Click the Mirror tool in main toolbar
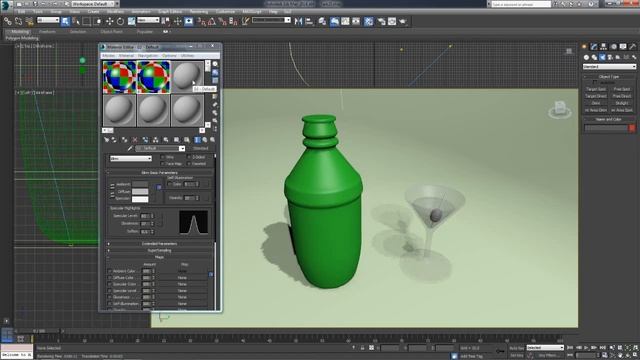640x360 pixels. point(298,21)
